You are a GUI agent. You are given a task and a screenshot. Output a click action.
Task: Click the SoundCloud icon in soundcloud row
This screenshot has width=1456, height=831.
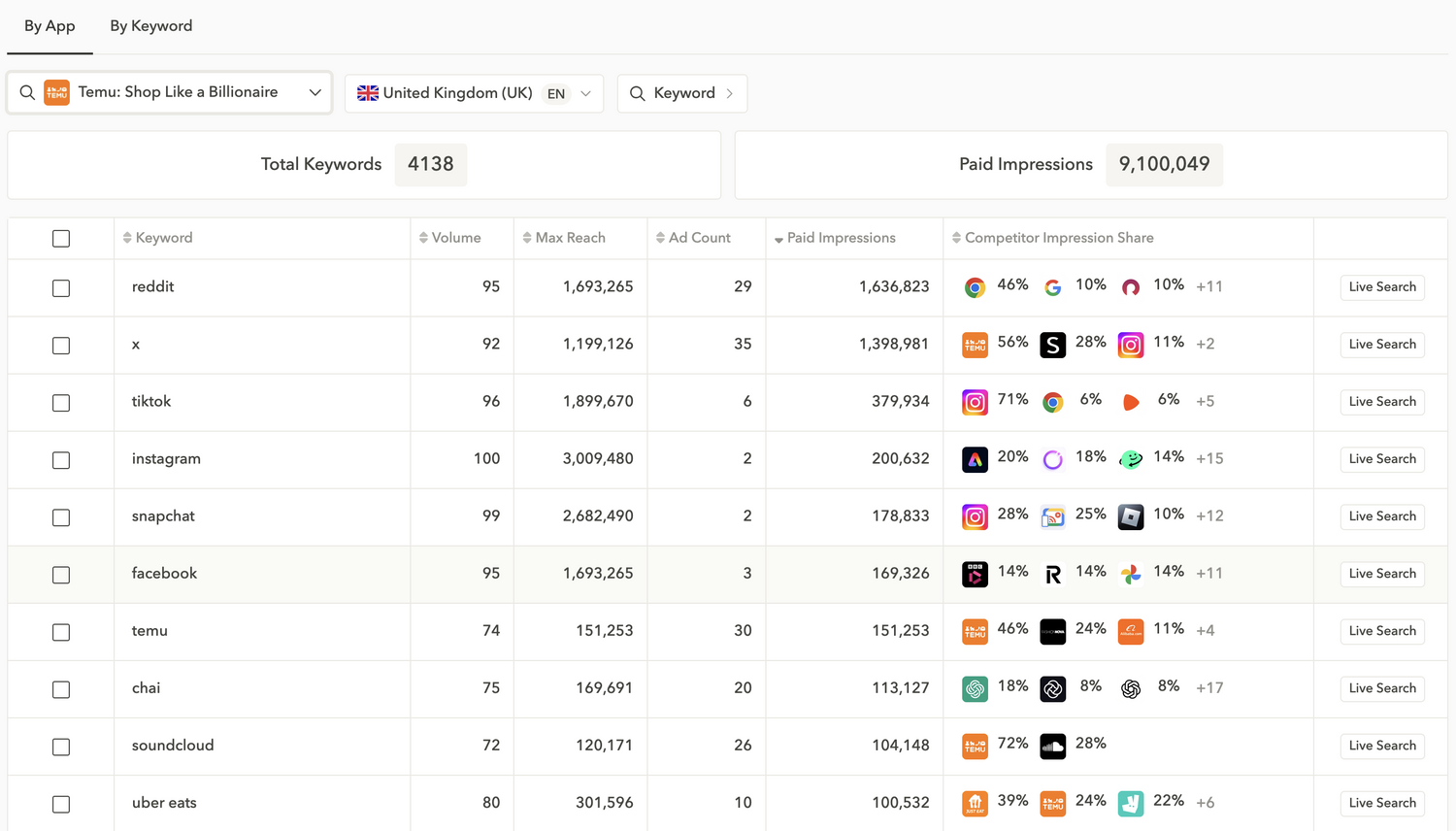tap(1052, 746)
